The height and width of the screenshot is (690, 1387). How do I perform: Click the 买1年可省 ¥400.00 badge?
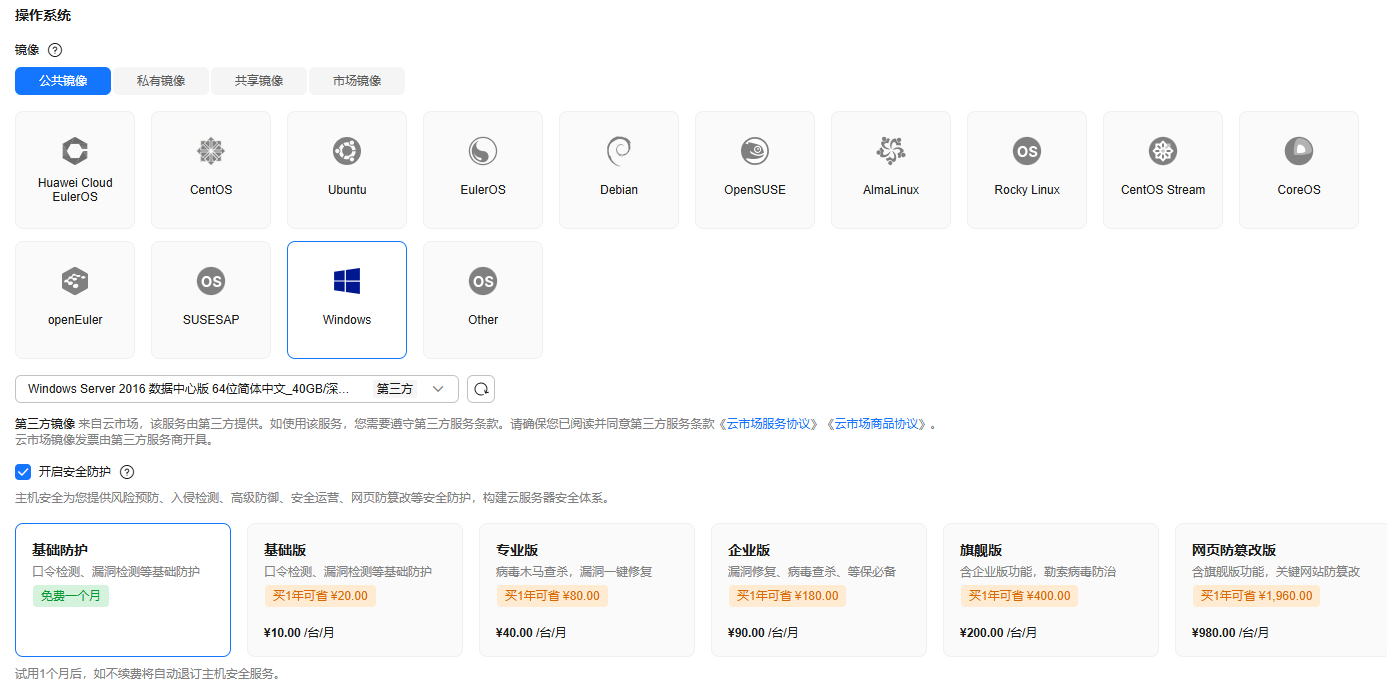pos(1019,596)
